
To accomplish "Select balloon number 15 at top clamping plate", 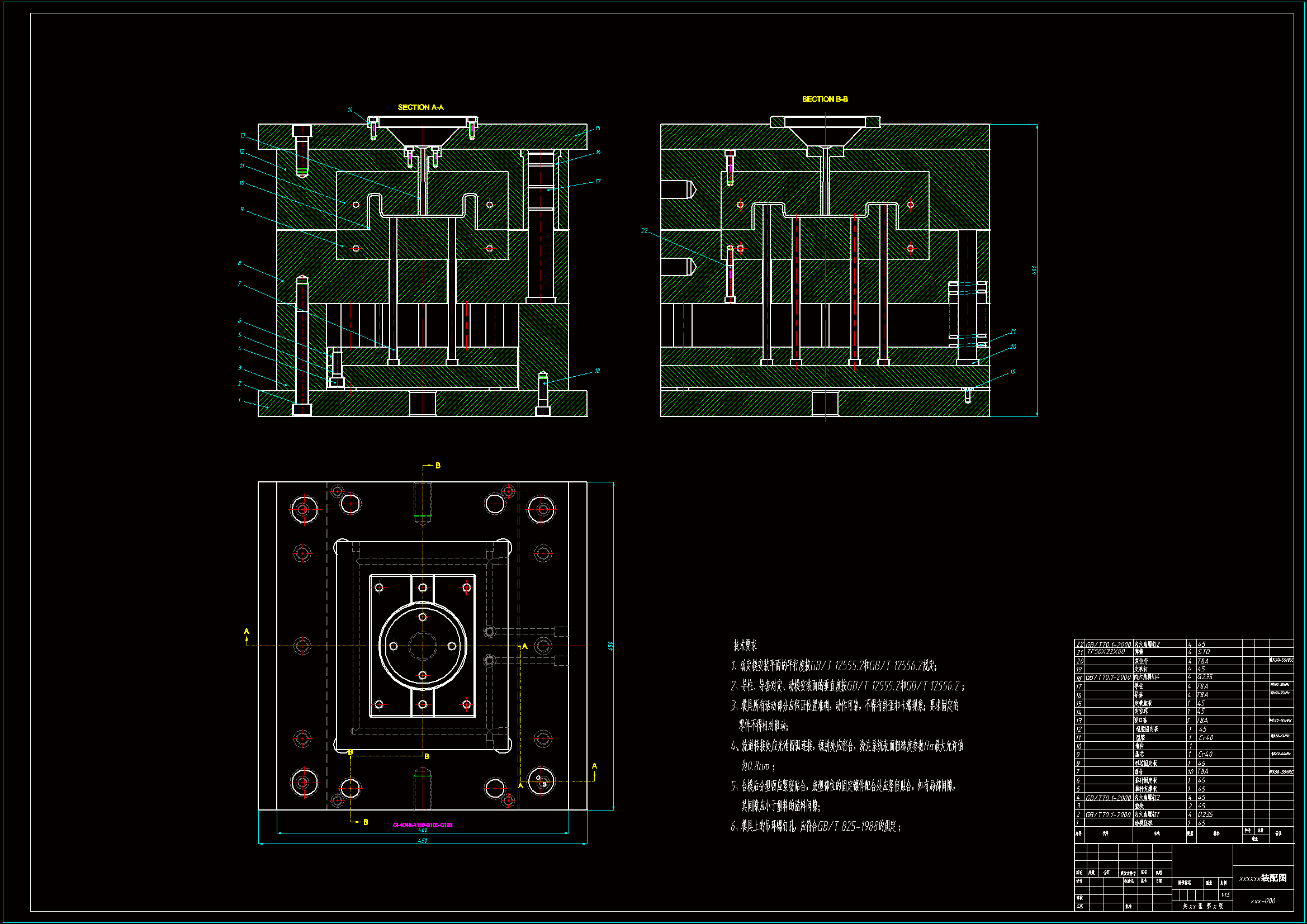I will (598, 129).
